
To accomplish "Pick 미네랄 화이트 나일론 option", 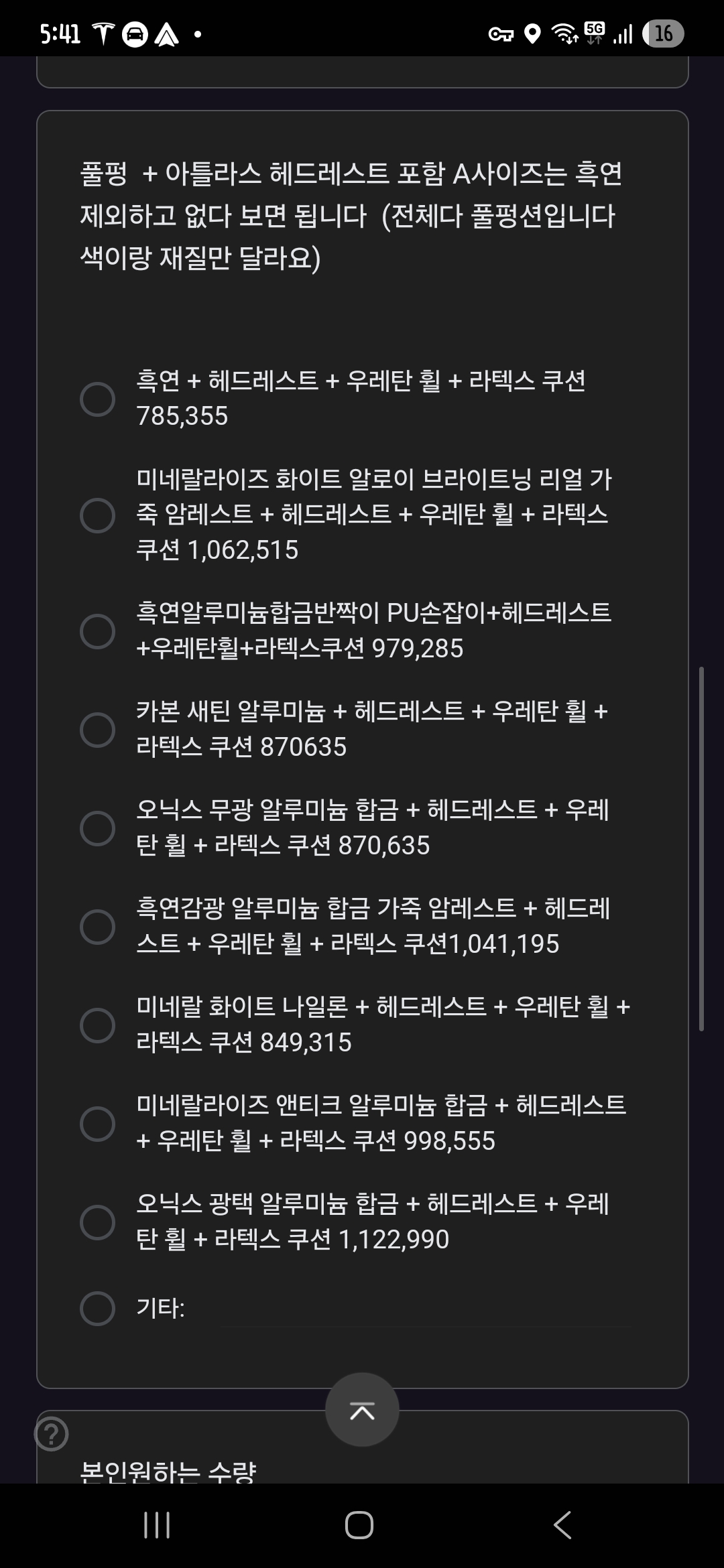I will (98, 1025).
